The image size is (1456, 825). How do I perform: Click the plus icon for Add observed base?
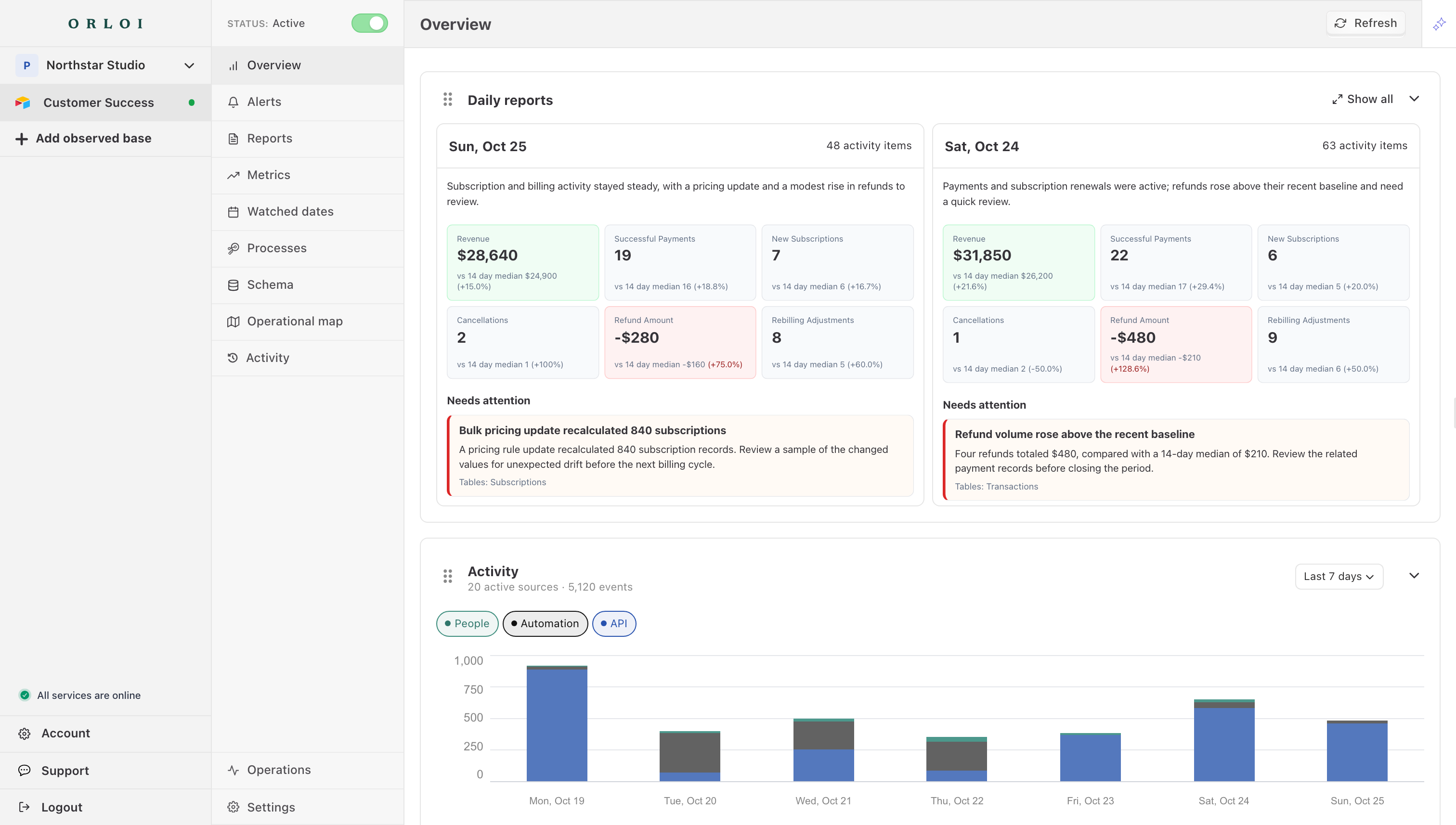22,139
